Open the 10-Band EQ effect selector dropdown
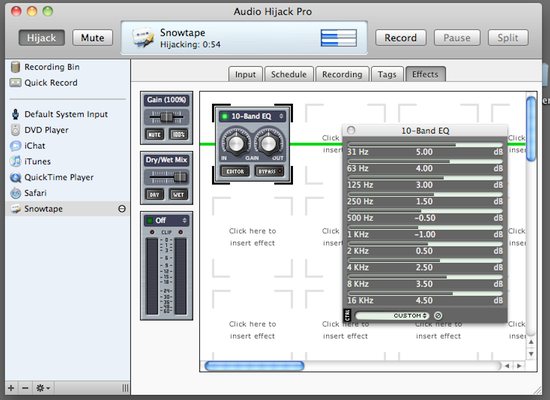Screen dimensions: 550x400 point(252,116)
